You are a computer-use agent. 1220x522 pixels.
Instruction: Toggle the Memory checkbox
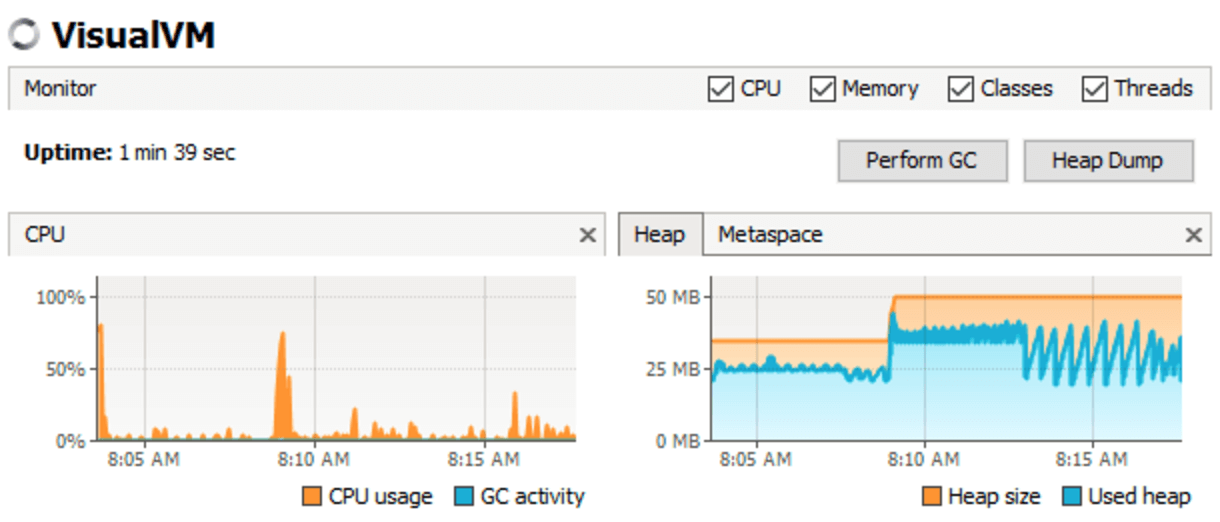pos(822,89)
